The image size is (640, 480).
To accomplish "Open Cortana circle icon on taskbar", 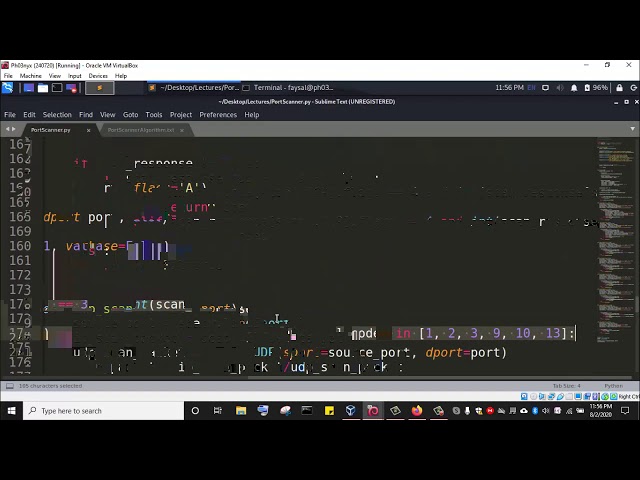I will point(195,411).
